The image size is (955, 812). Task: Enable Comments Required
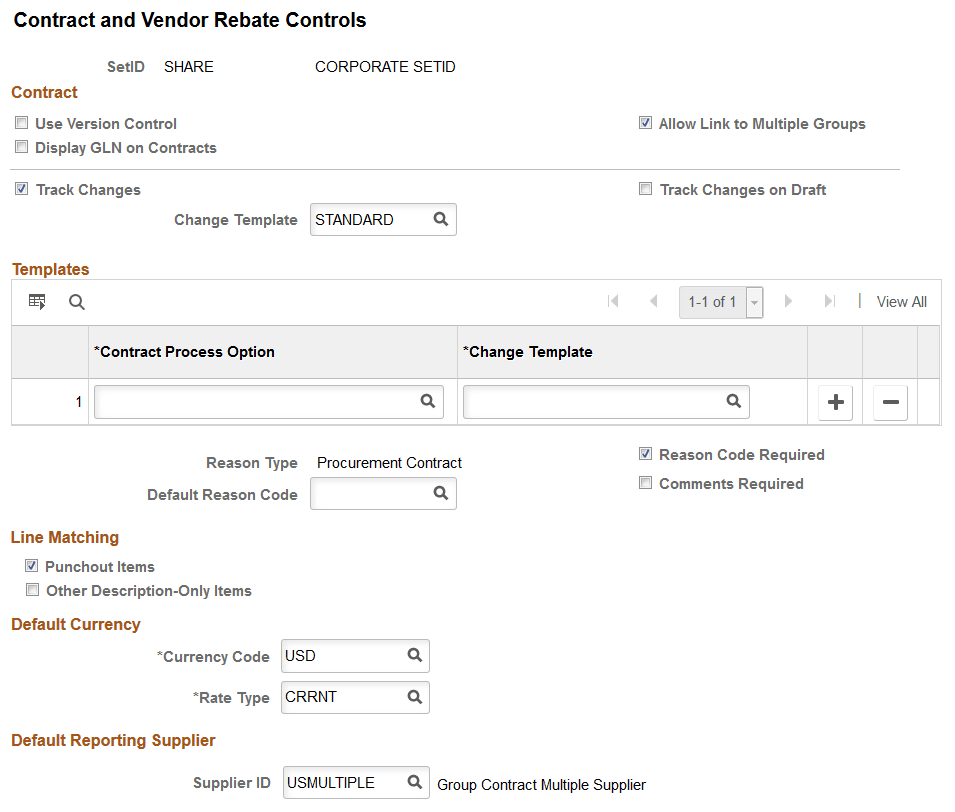(x=646, y=483)
